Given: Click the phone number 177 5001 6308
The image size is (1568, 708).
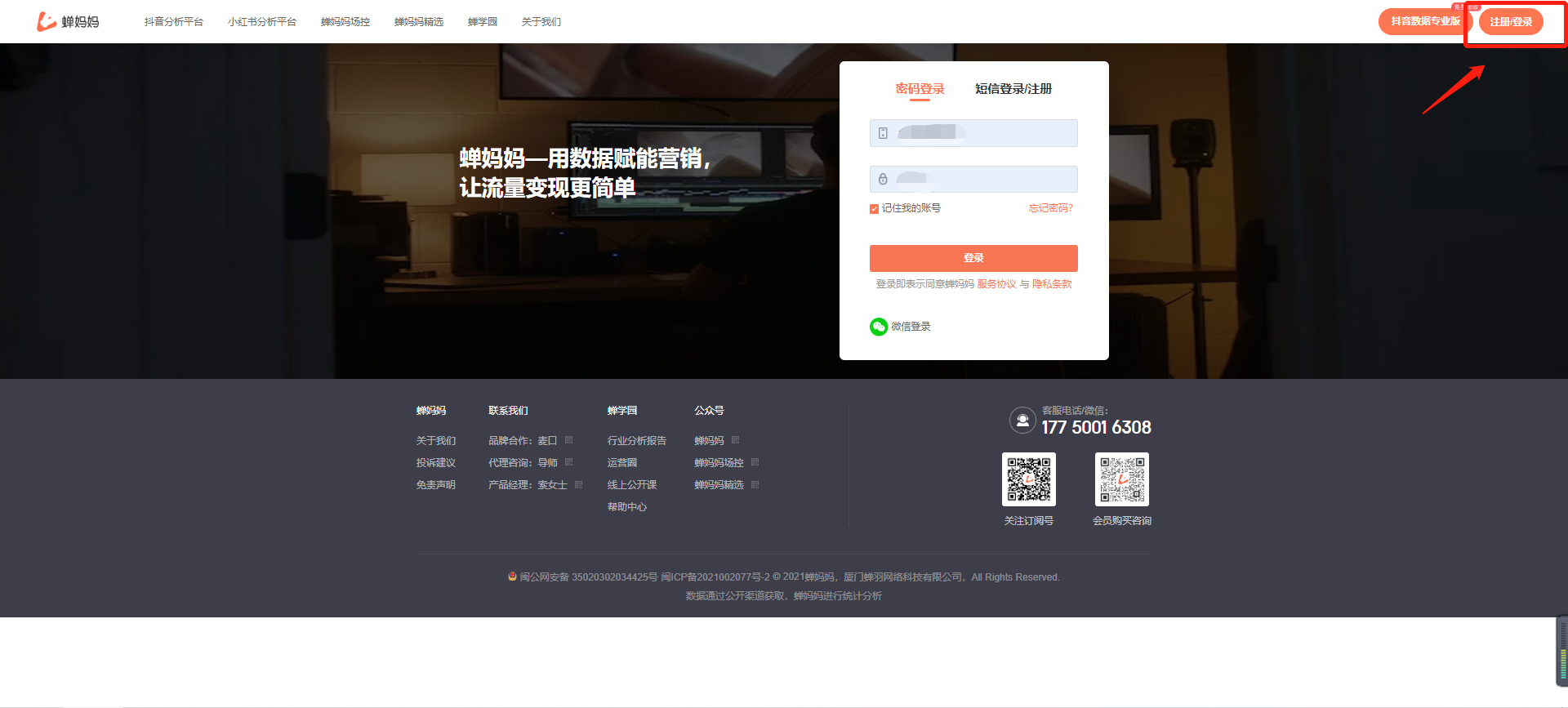Looking at the screenshot, I should click(1096, 427).
